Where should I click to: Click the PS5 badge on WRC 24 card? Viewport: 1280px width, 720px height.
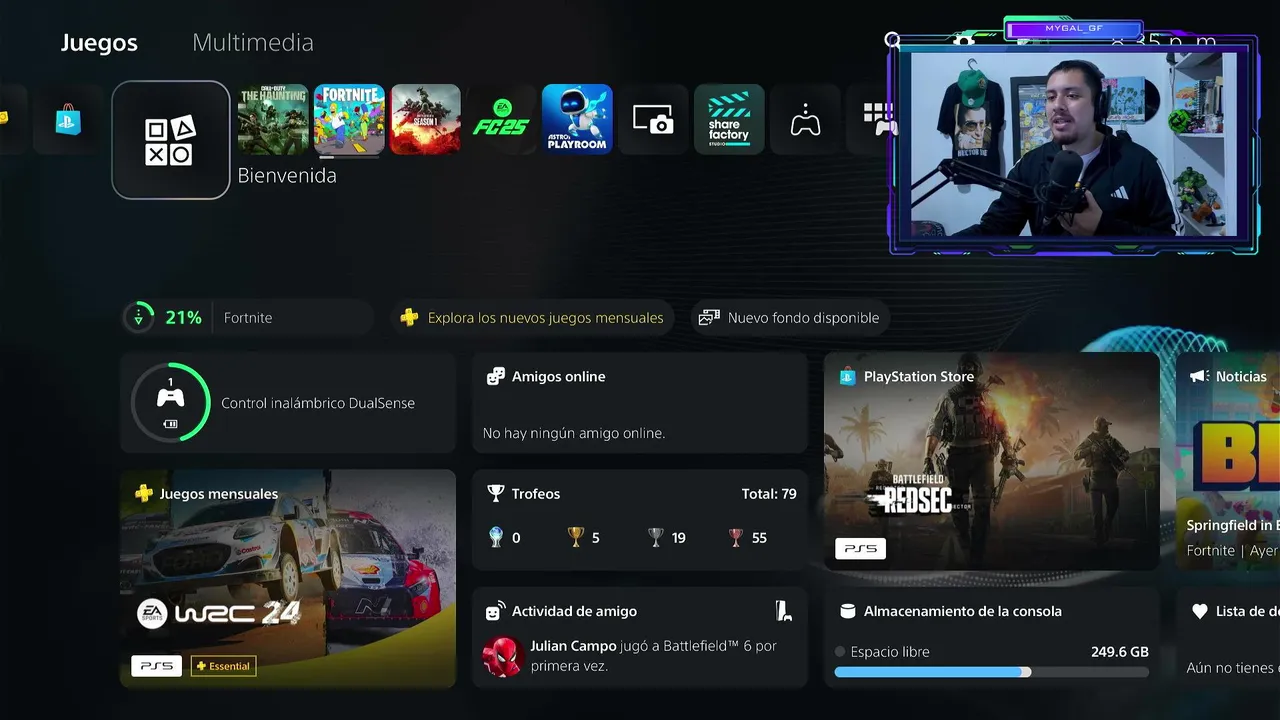coord(156,666)
